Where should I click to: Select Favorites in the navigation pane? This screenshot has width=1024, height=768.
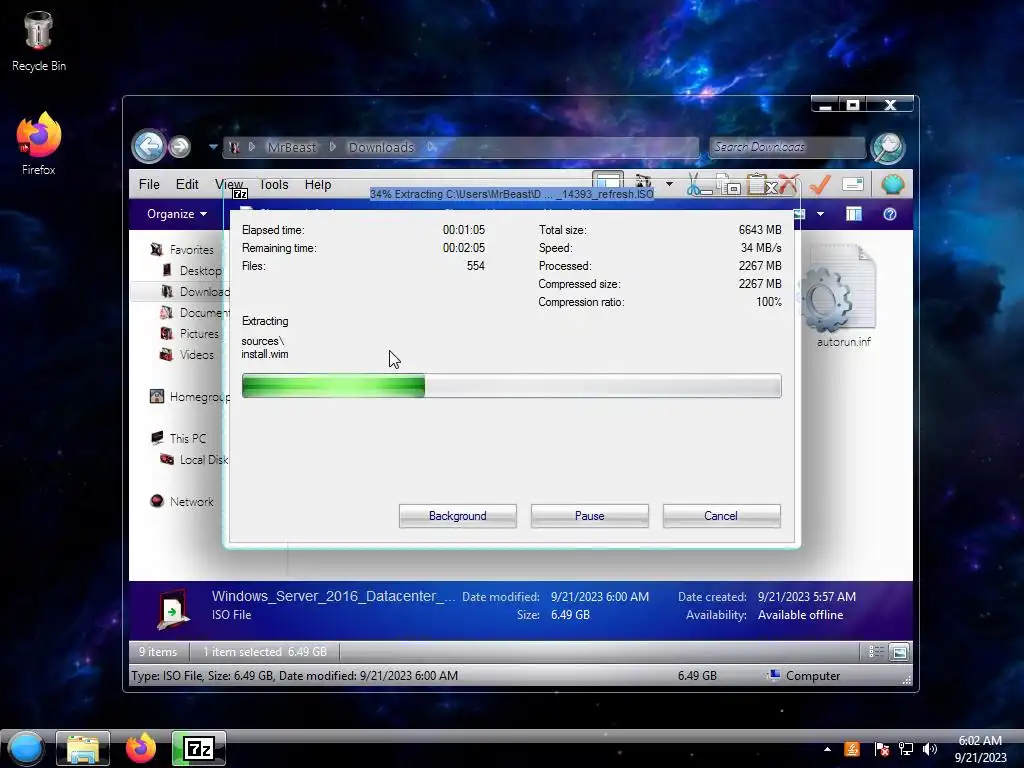(x=191, y=249)
